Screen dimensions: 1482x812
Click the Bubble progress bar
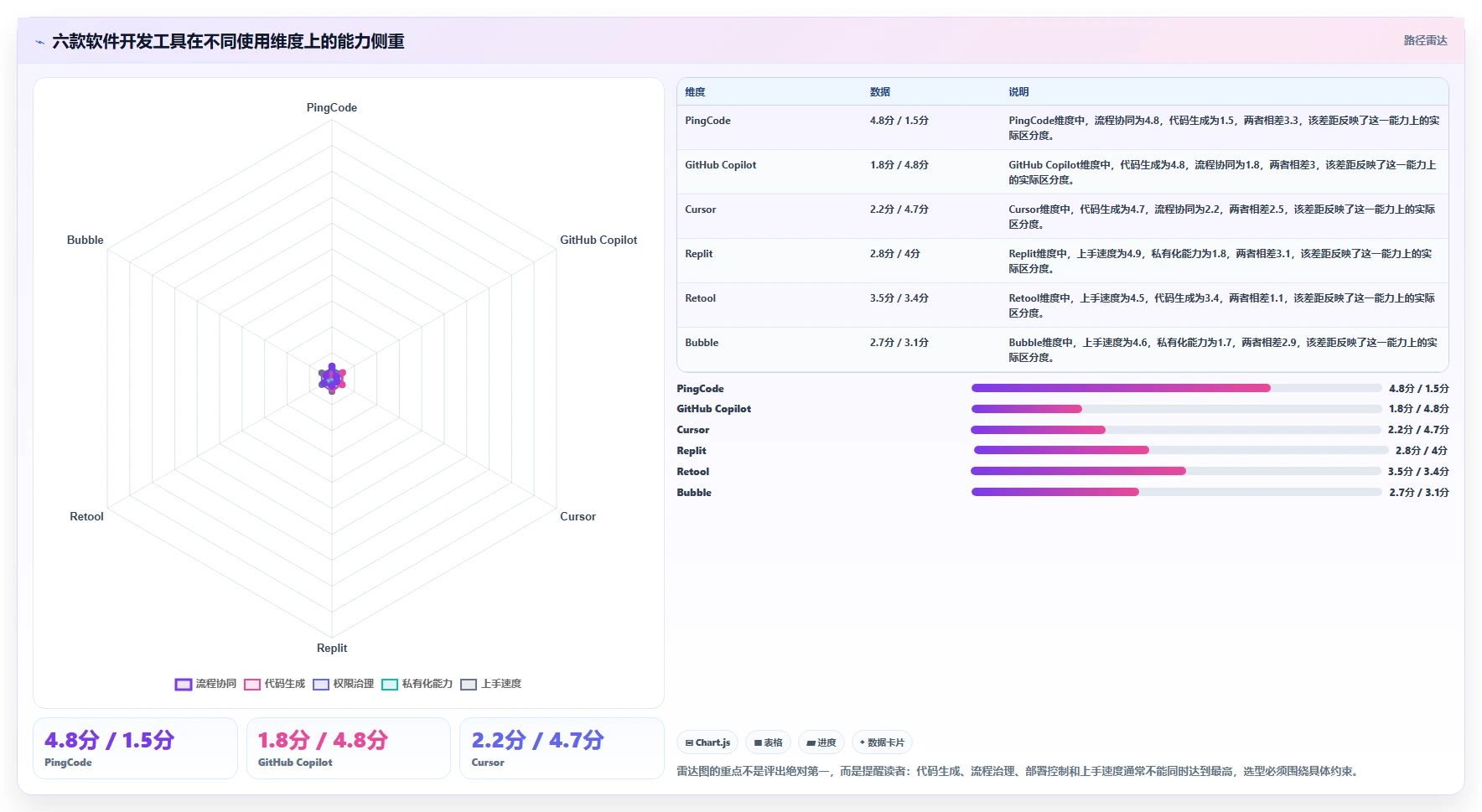[1176, 492]
